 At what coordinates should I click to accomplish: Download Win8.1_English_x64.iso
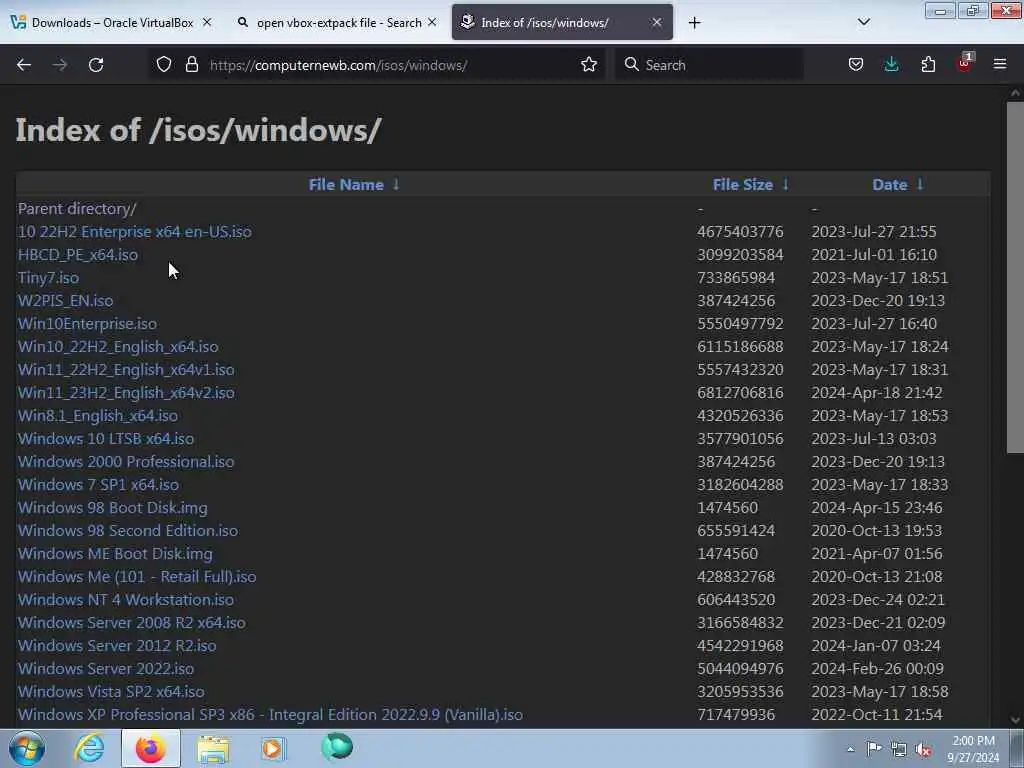(x=98, y=415)
